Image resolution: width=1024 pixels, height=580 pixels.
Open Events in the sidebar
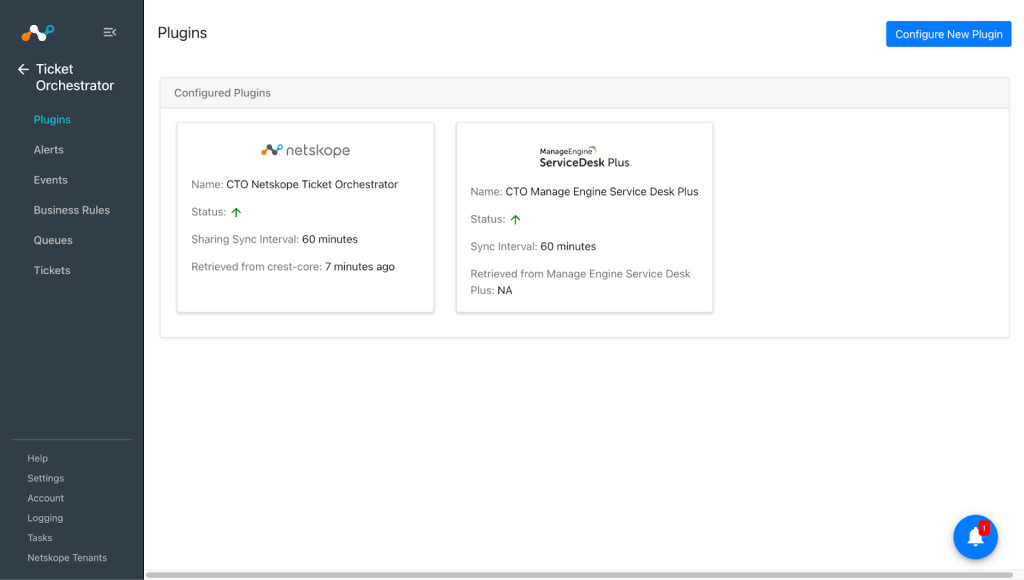click(50, 180)
